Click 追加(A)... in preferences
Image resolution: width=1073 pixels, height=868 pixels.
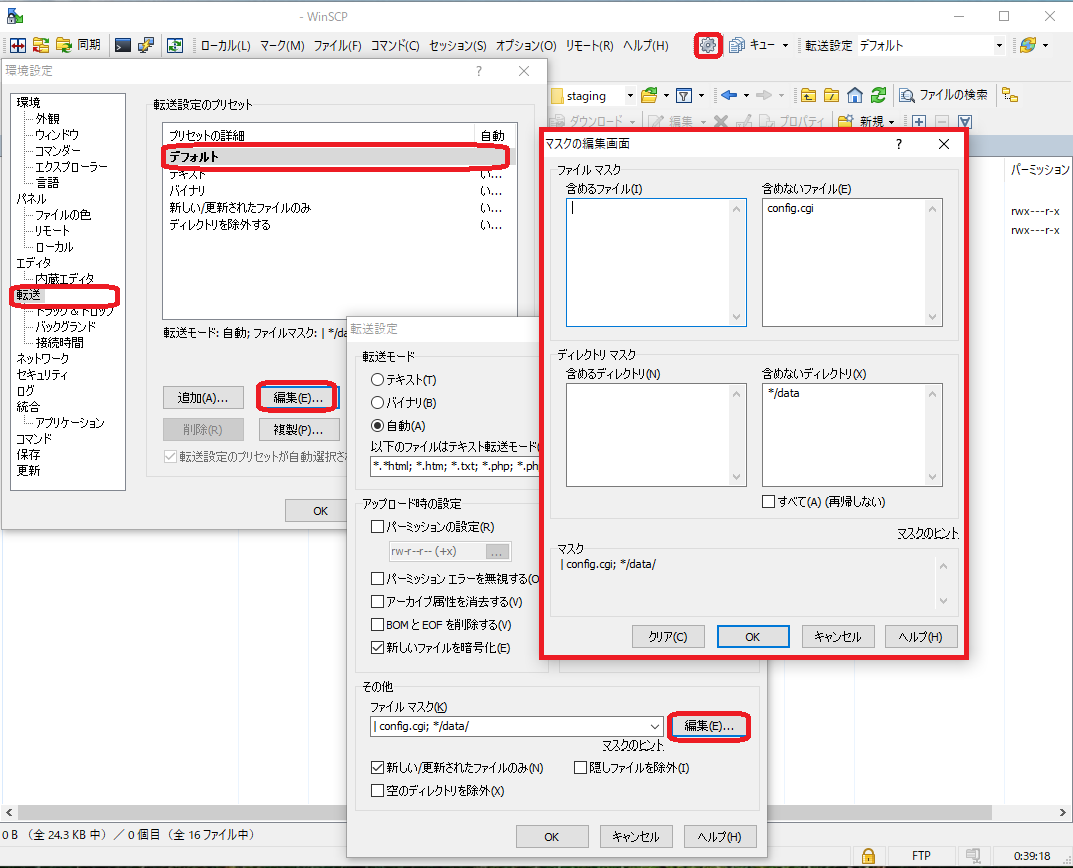203,398
